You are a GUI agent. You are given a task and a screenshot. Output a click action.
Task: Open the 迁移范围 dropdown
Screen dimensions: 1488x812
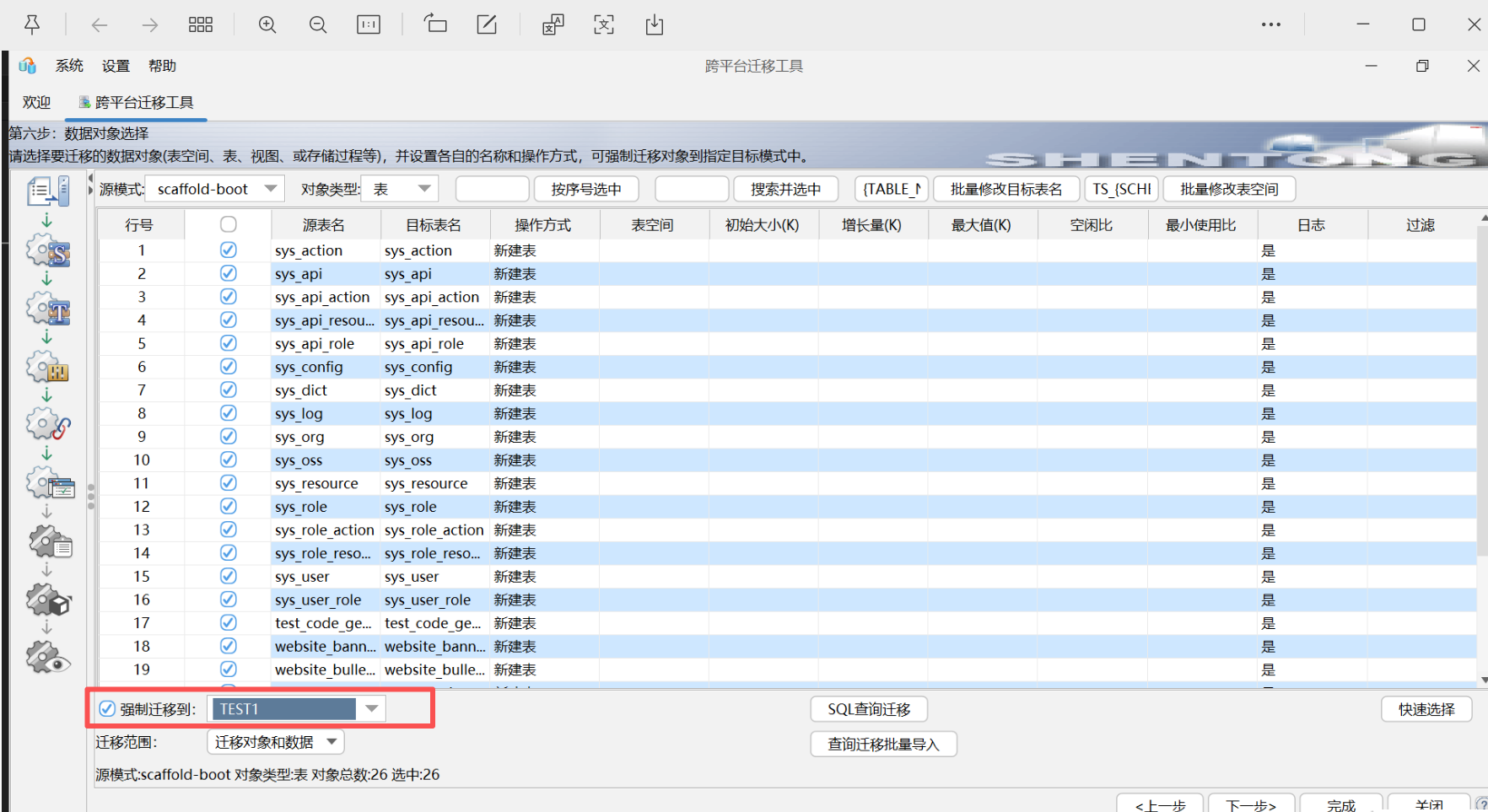coord(276,742)
